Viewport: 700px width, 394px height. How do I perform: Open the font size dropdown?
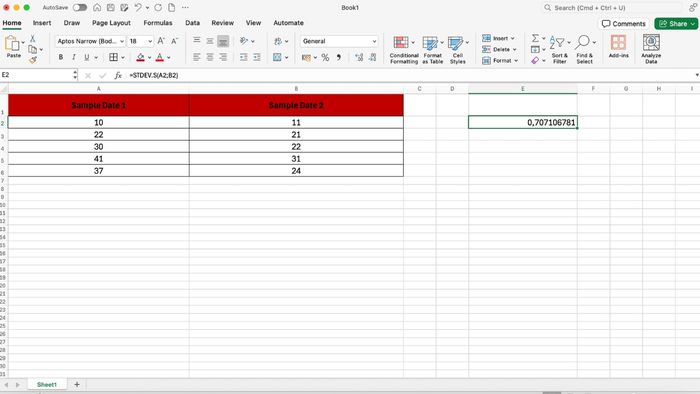150,41
